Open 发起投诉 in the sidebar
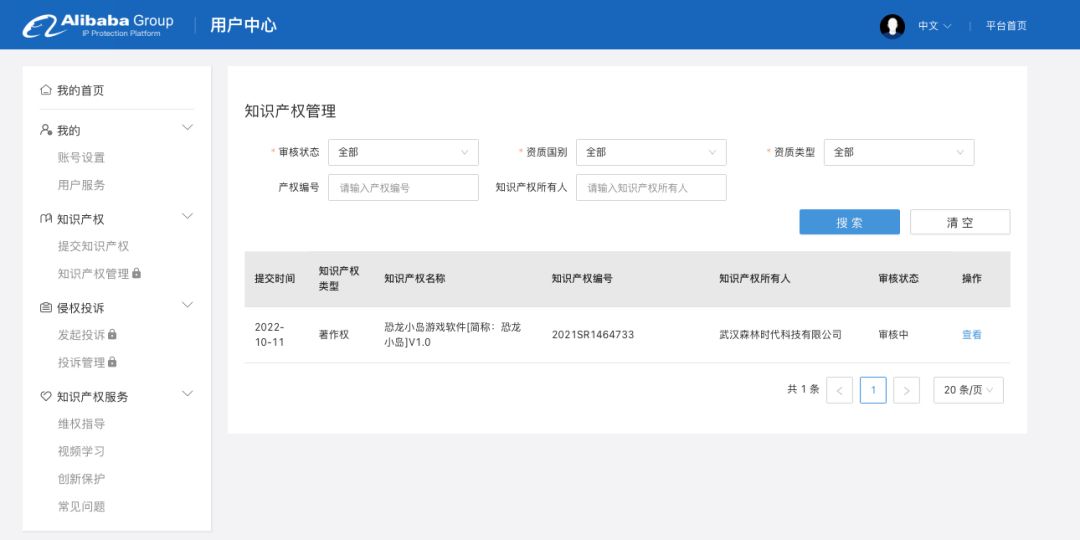Screen dimensions: 1080x540 (x=81, y=335)
